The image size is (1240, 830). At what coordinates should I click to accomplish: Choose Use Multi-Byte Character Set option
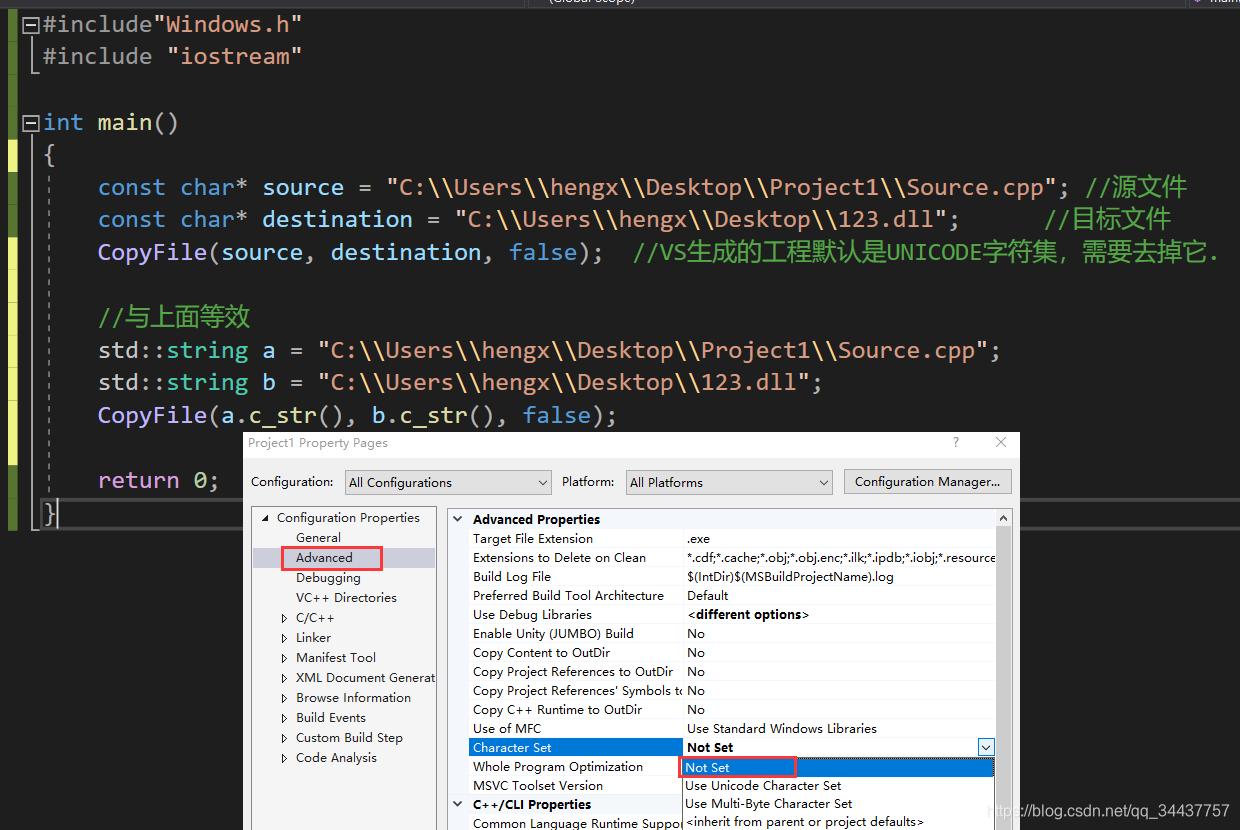click(x=838, y=804)
